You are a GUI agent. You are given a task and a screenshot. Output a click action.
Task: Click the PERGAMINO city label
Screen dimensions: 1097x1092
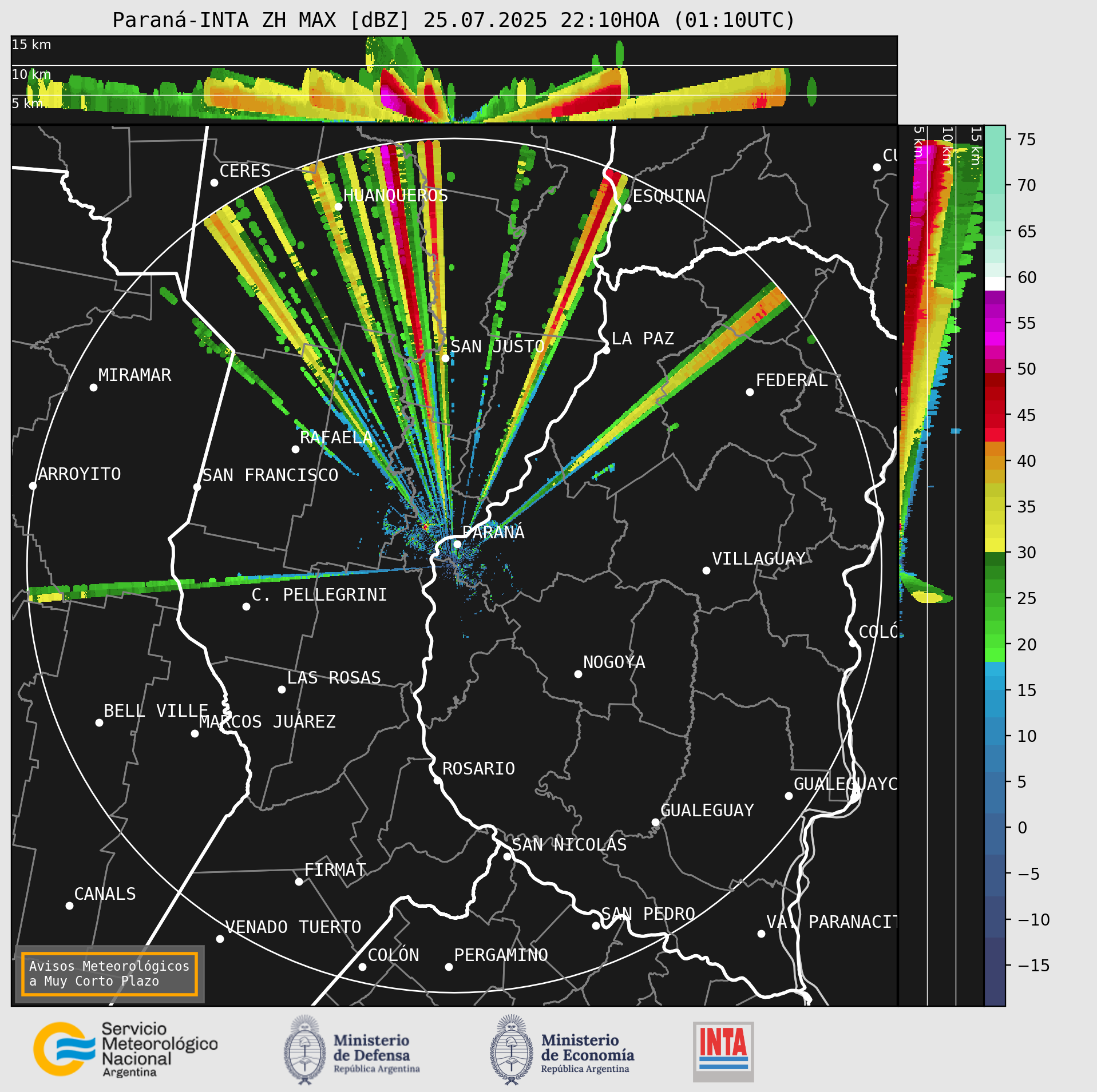click(501, 955)
